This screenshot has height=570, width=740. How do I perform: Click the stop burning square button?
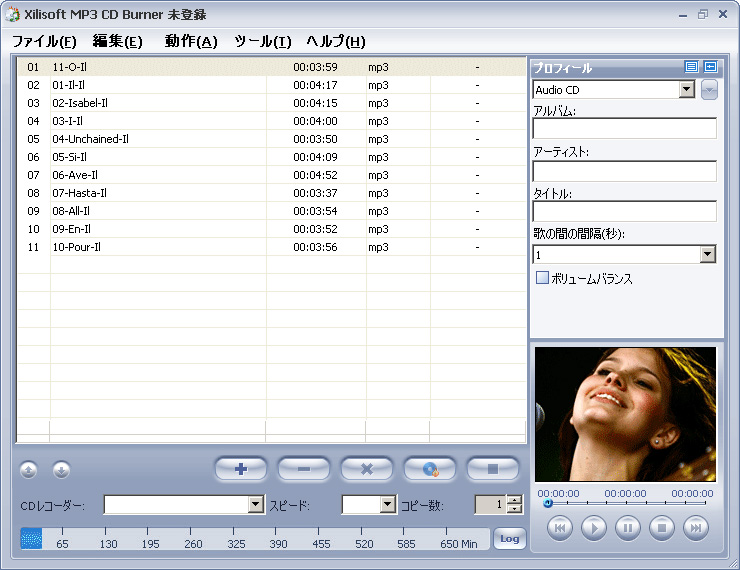(493, 468)
